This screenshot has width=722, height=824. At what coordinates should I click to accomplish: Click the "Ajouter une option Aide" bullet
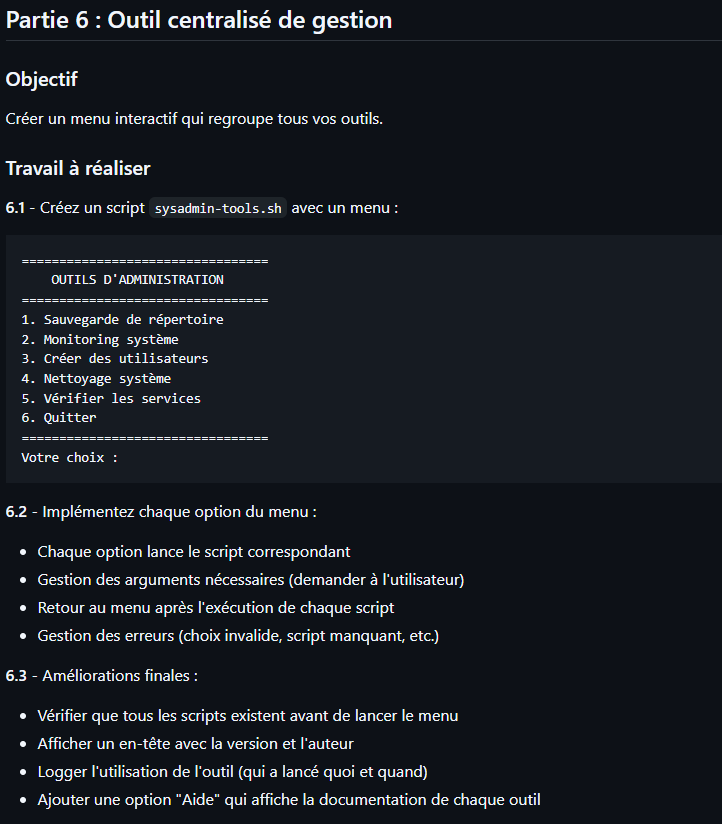click(289, 800)
